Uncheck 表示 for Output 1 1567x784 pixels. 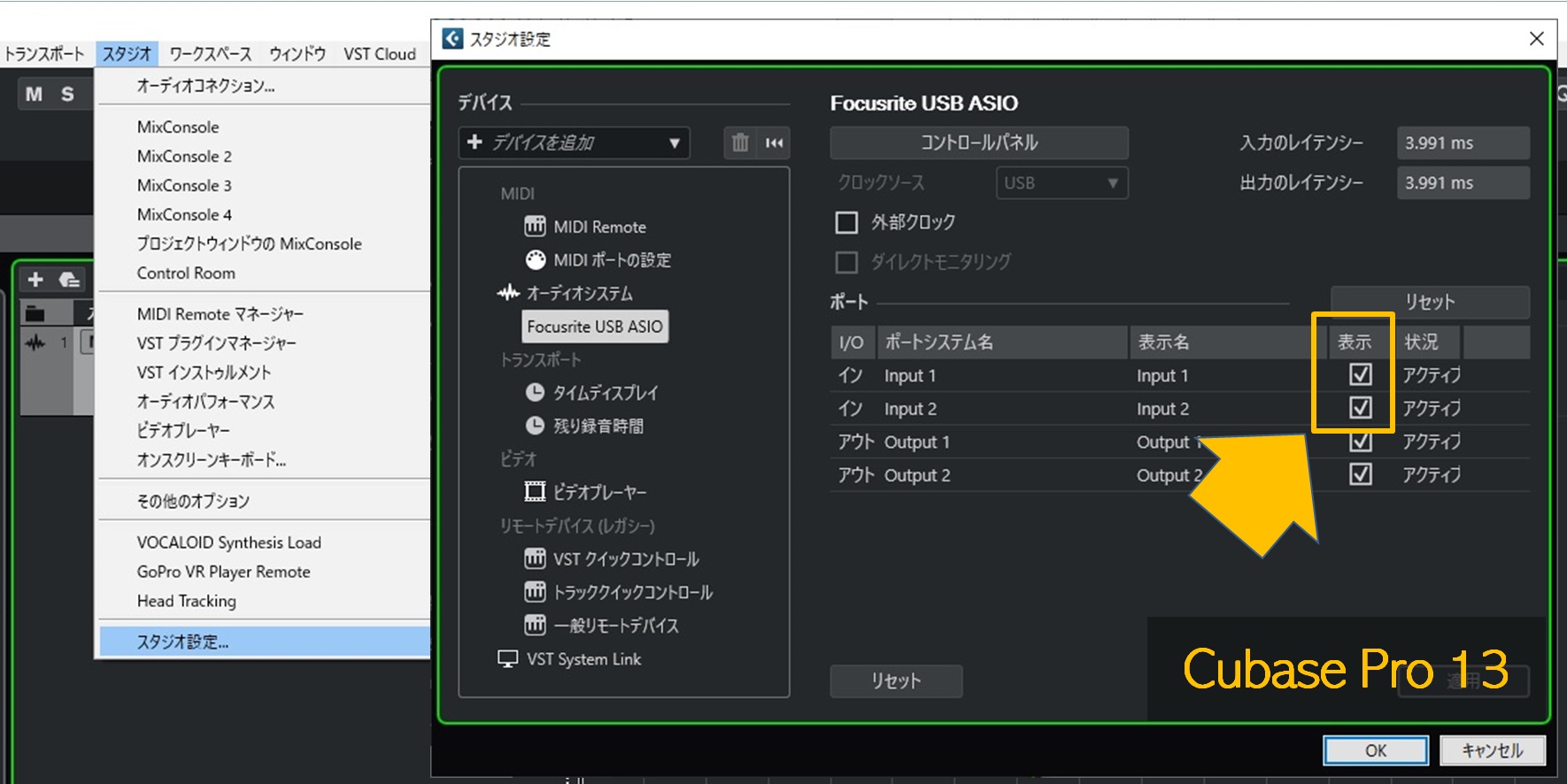coord(1361,441)
